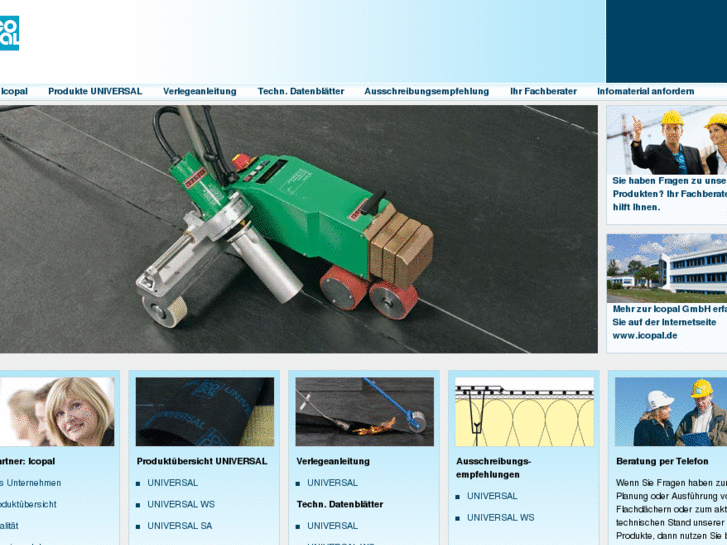
Task: Click the Icopal logo in the header
Action: tap(9, 33)
